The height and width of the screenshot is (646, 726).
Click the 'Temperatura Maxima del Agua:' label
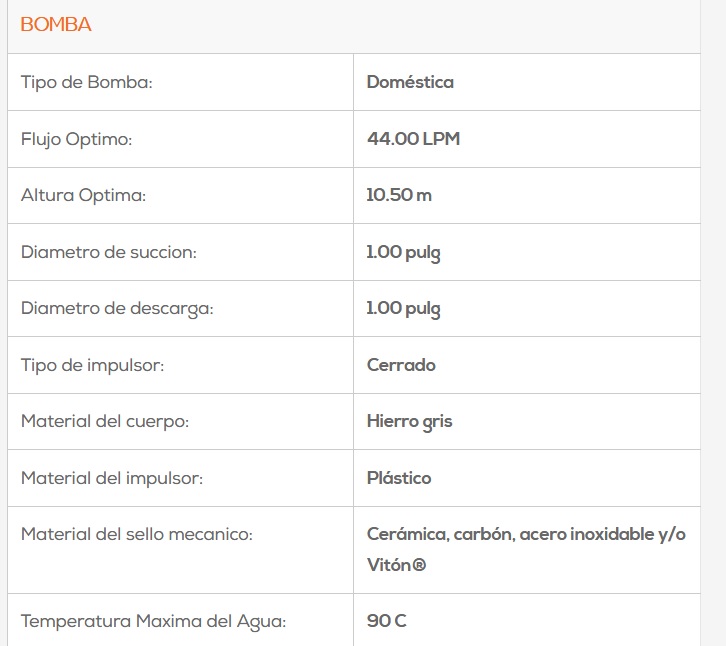(153, 621)
